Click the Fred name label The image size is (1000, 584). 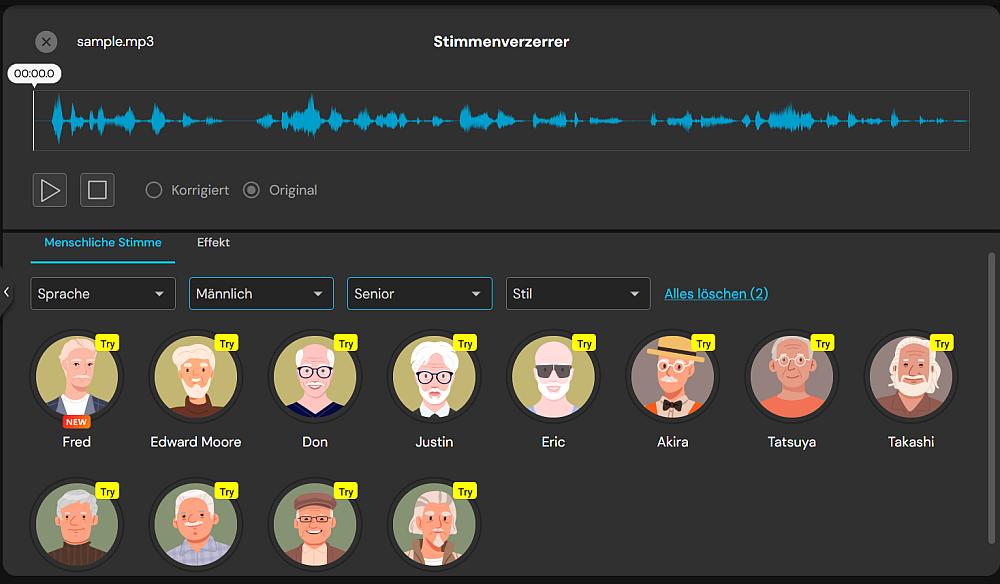77,442
